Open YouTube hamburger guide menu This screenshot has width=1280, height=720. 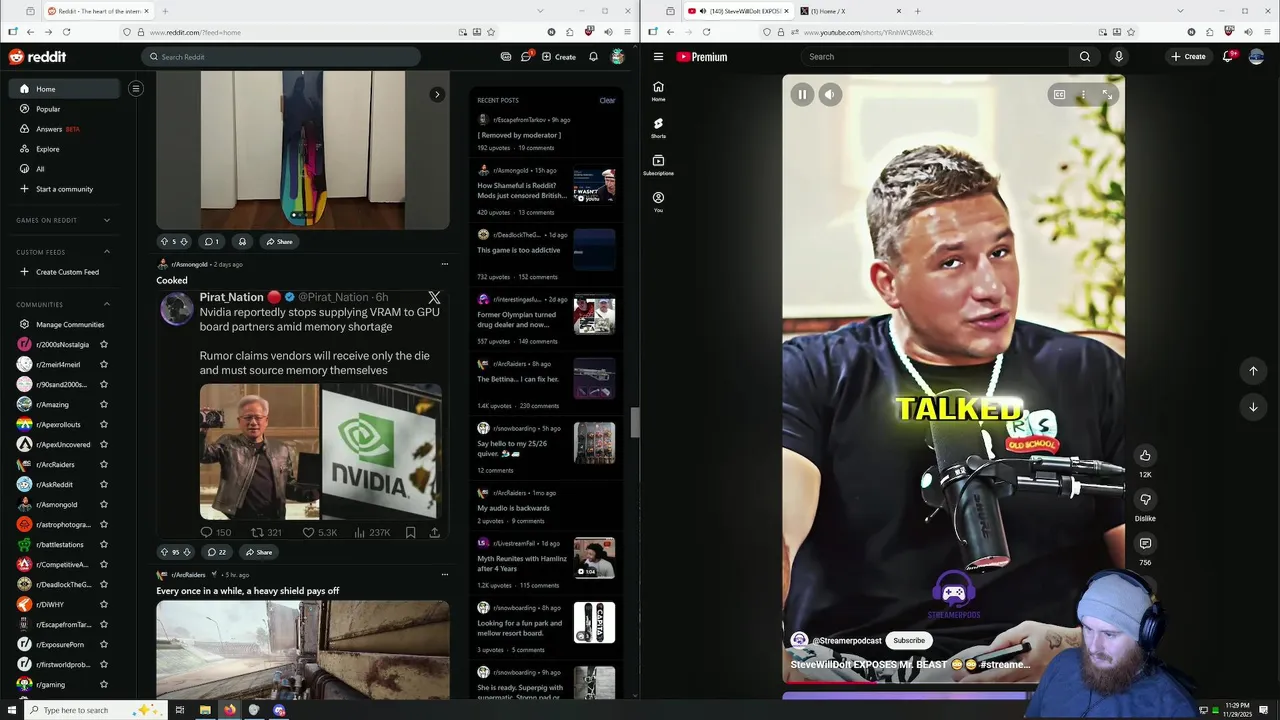click(658, 57)
